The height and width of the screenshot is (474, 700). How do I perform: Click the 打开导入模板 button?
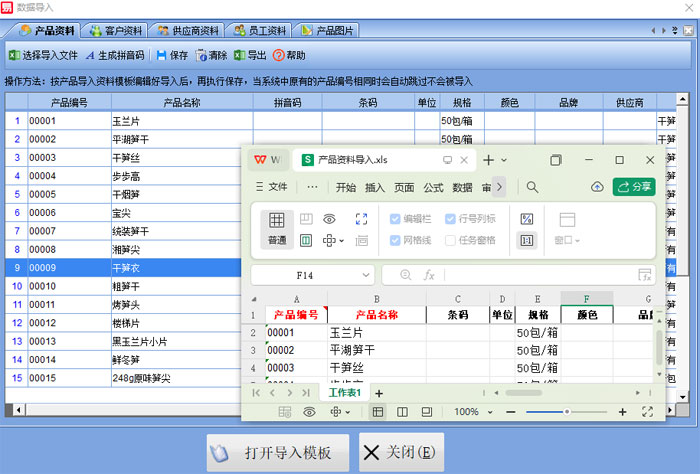click(x=278, y=452)
